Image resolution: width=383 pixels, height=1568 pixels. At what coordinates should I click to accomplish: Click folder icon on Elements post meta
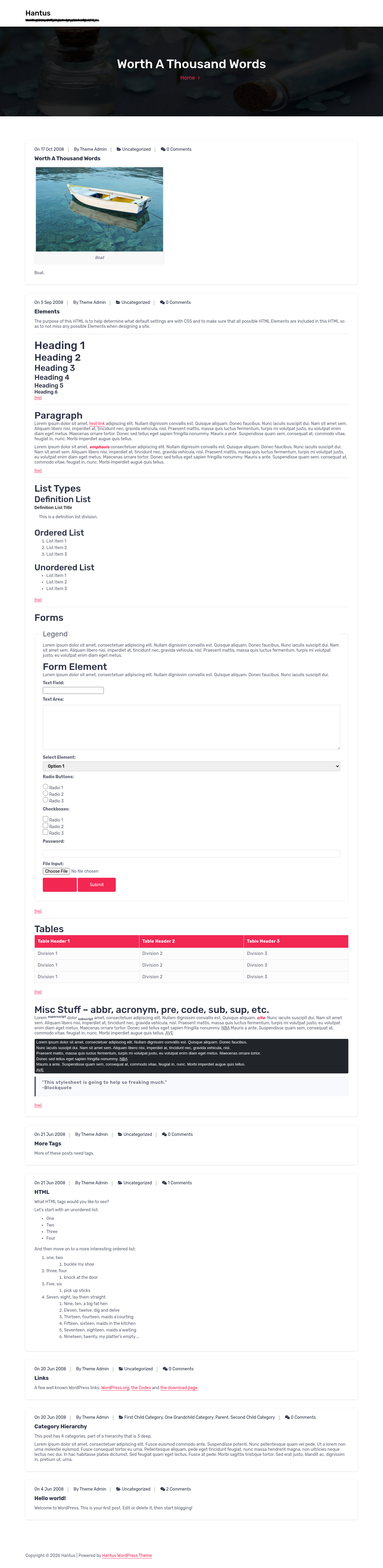118,303
